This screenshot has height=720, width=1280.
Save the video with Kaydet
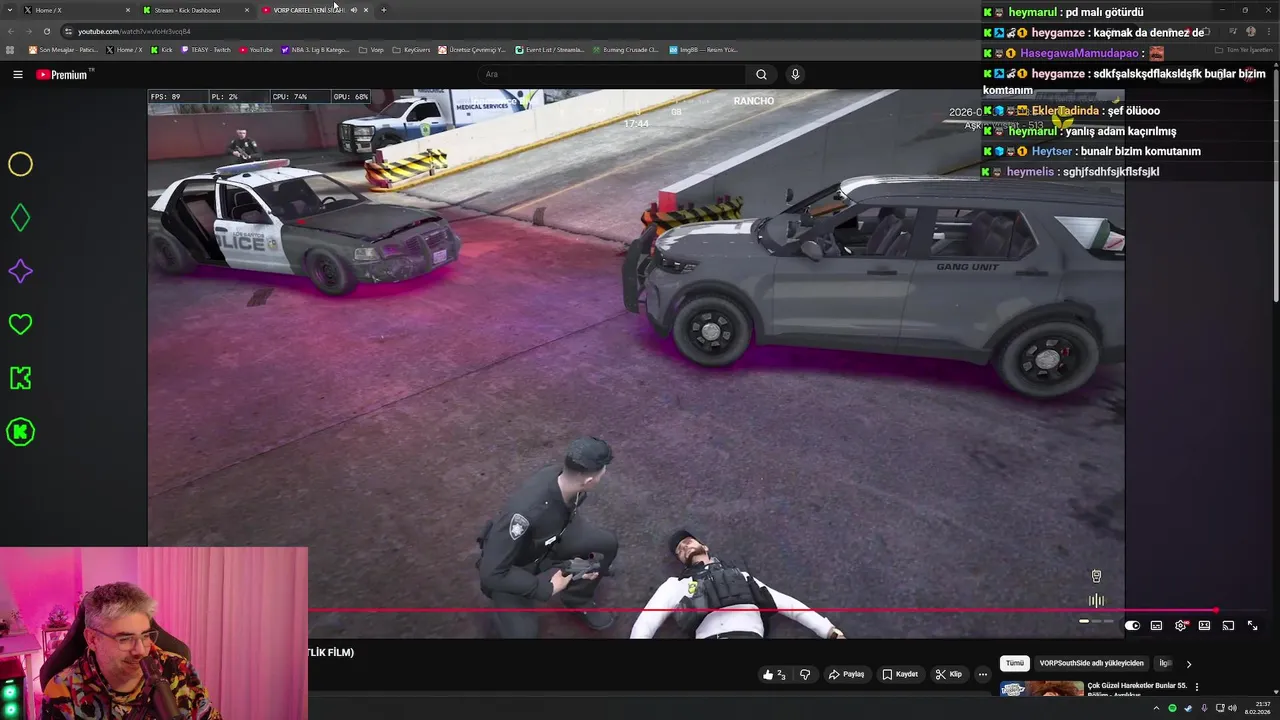coord(900,674)
